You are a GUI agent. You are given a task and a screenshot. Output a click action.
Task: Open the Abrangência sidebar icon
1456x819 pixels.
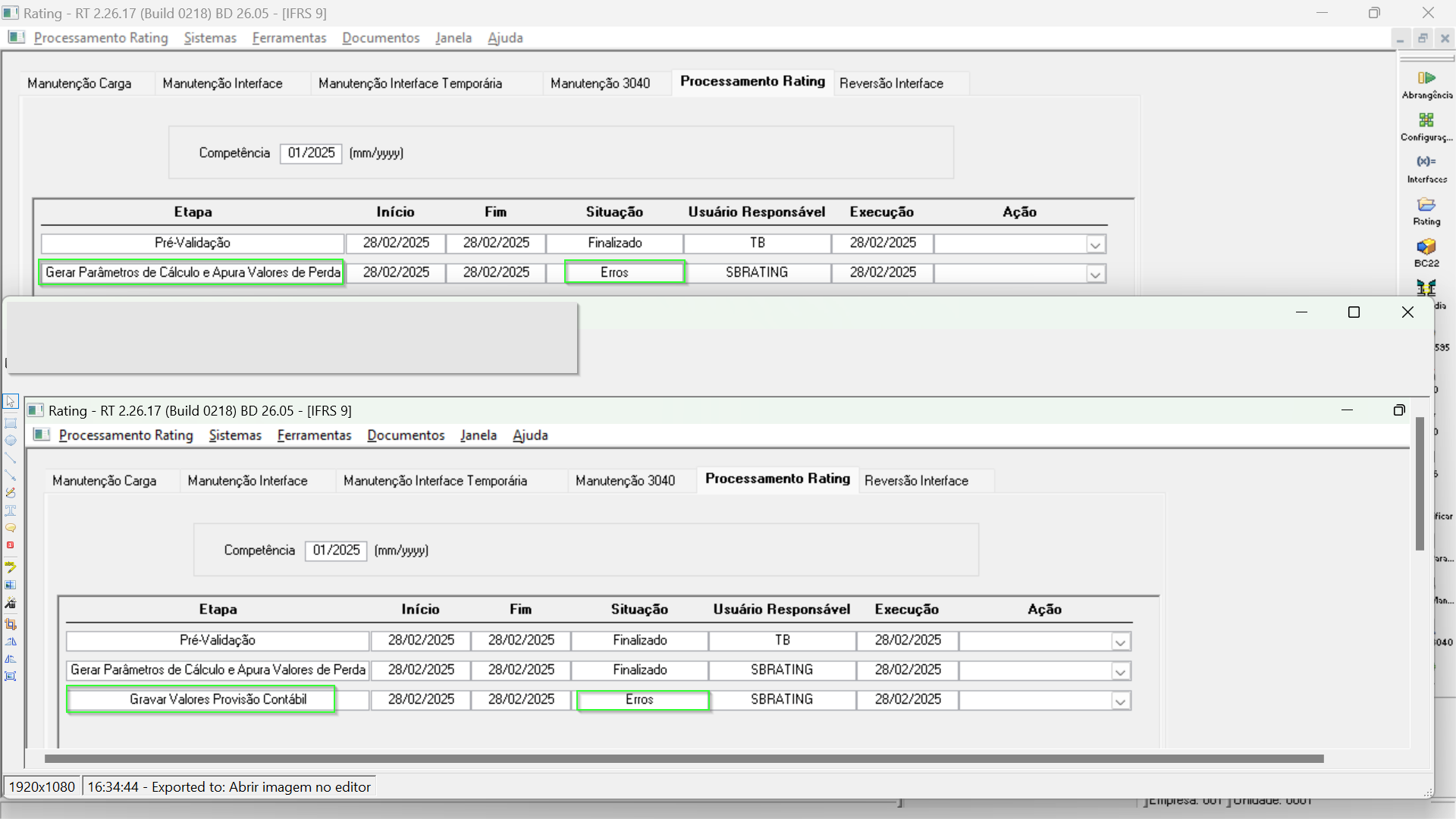coord(1426,83)
